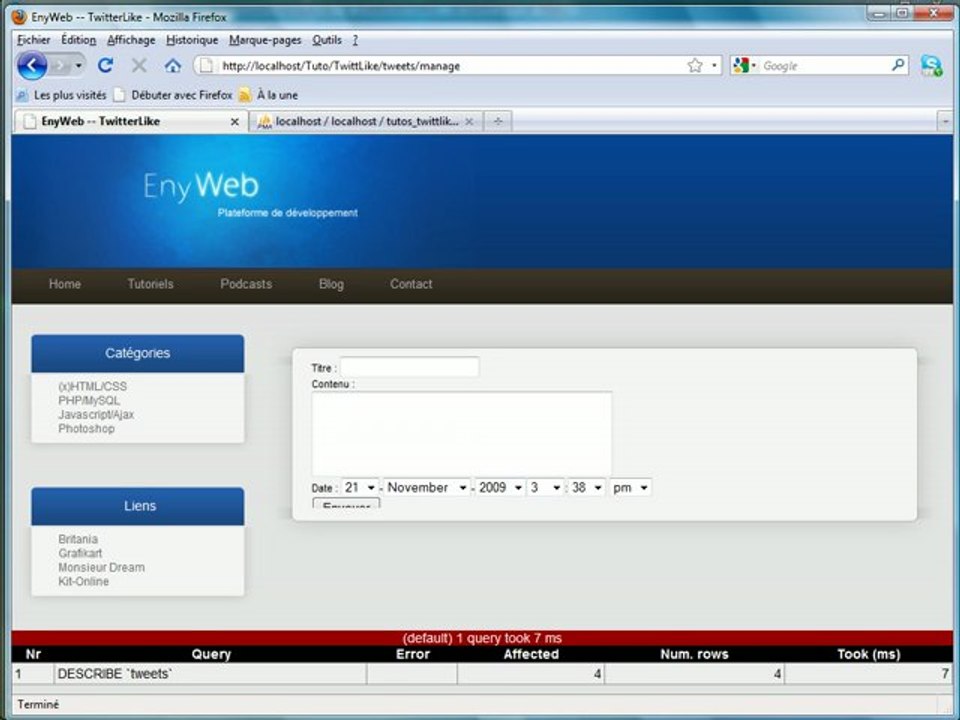This screenshot has width=960, height=720.
Task: Click the Titre text field
Action: click(x=410, y=367)
